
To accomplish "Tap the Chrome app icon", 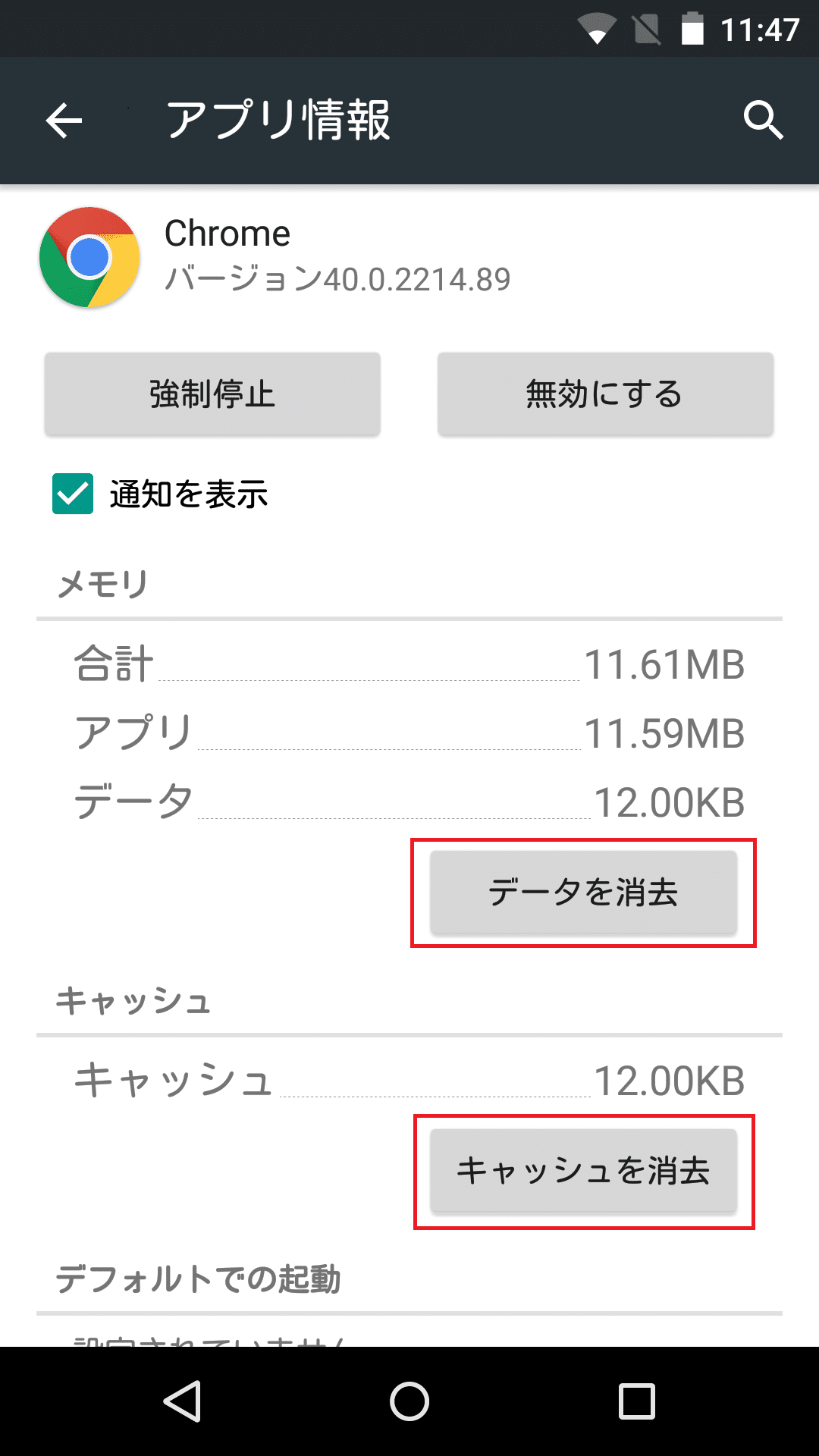I will (x=89, y=257).
